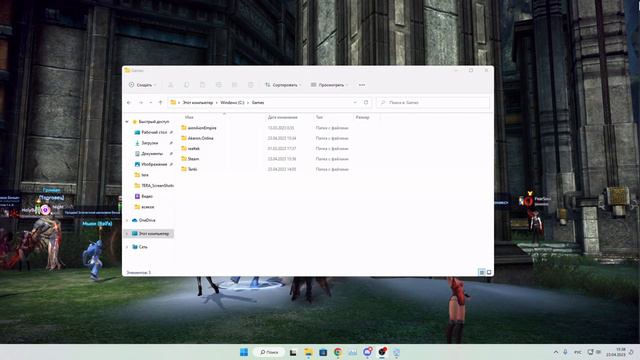Screen dimensions: 640x360
Task: Click the Cut scissors icon in toolbar
Action: coord(171,85)
